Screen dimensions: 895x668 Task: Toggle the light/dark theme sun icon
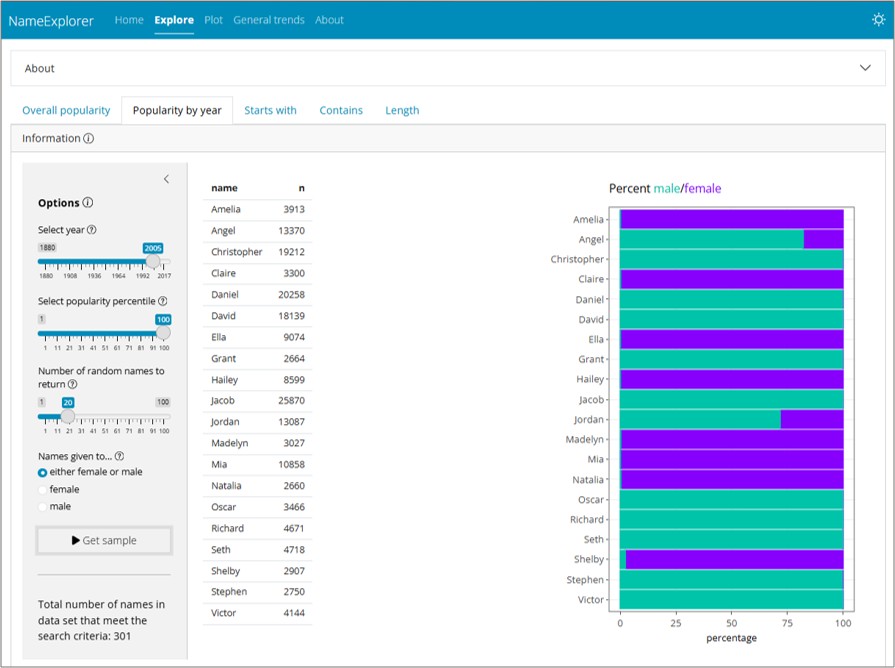[x=878, y=20]
